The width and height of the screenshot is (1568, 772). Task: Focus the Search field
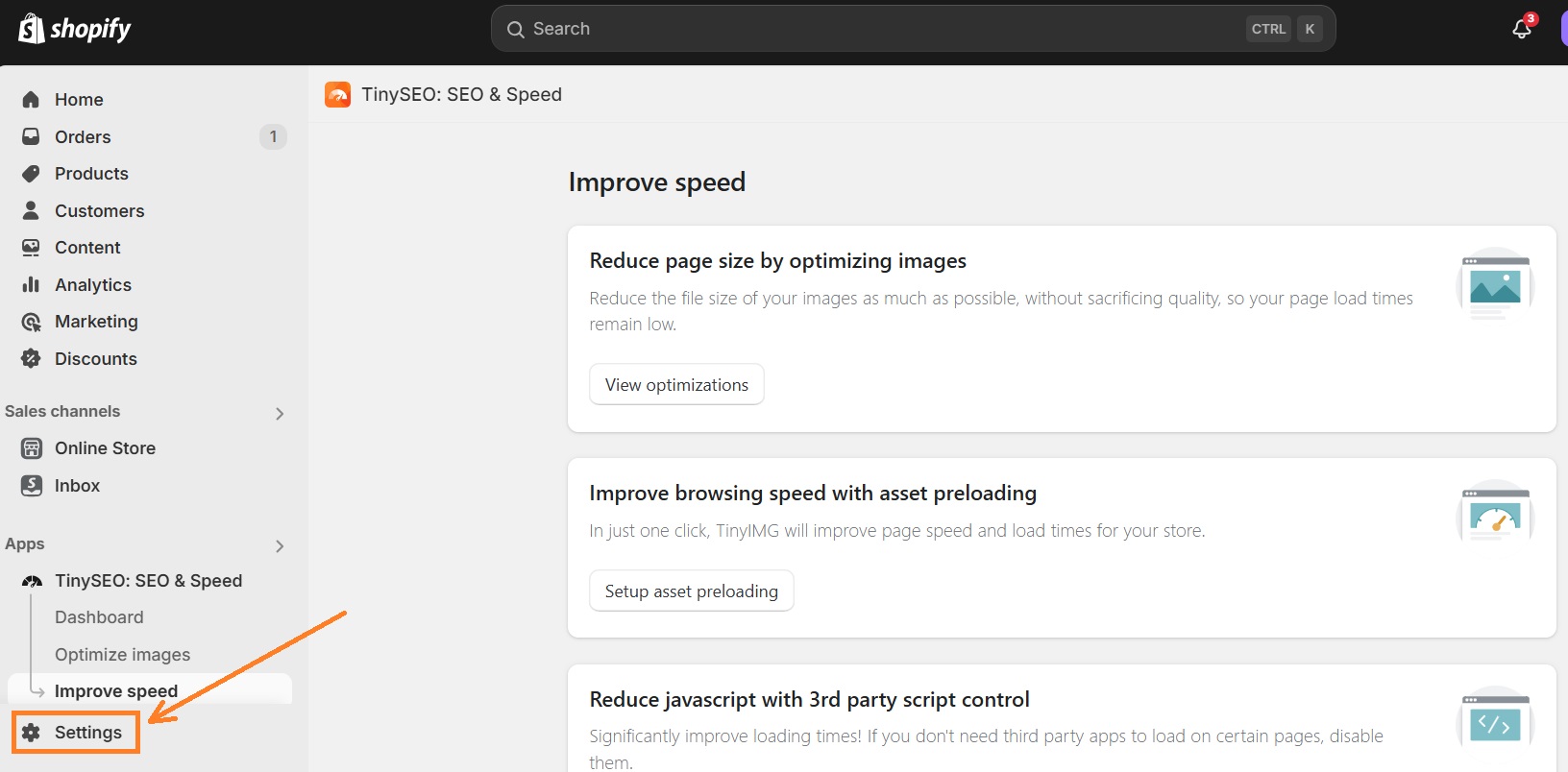tap(913, 29)
